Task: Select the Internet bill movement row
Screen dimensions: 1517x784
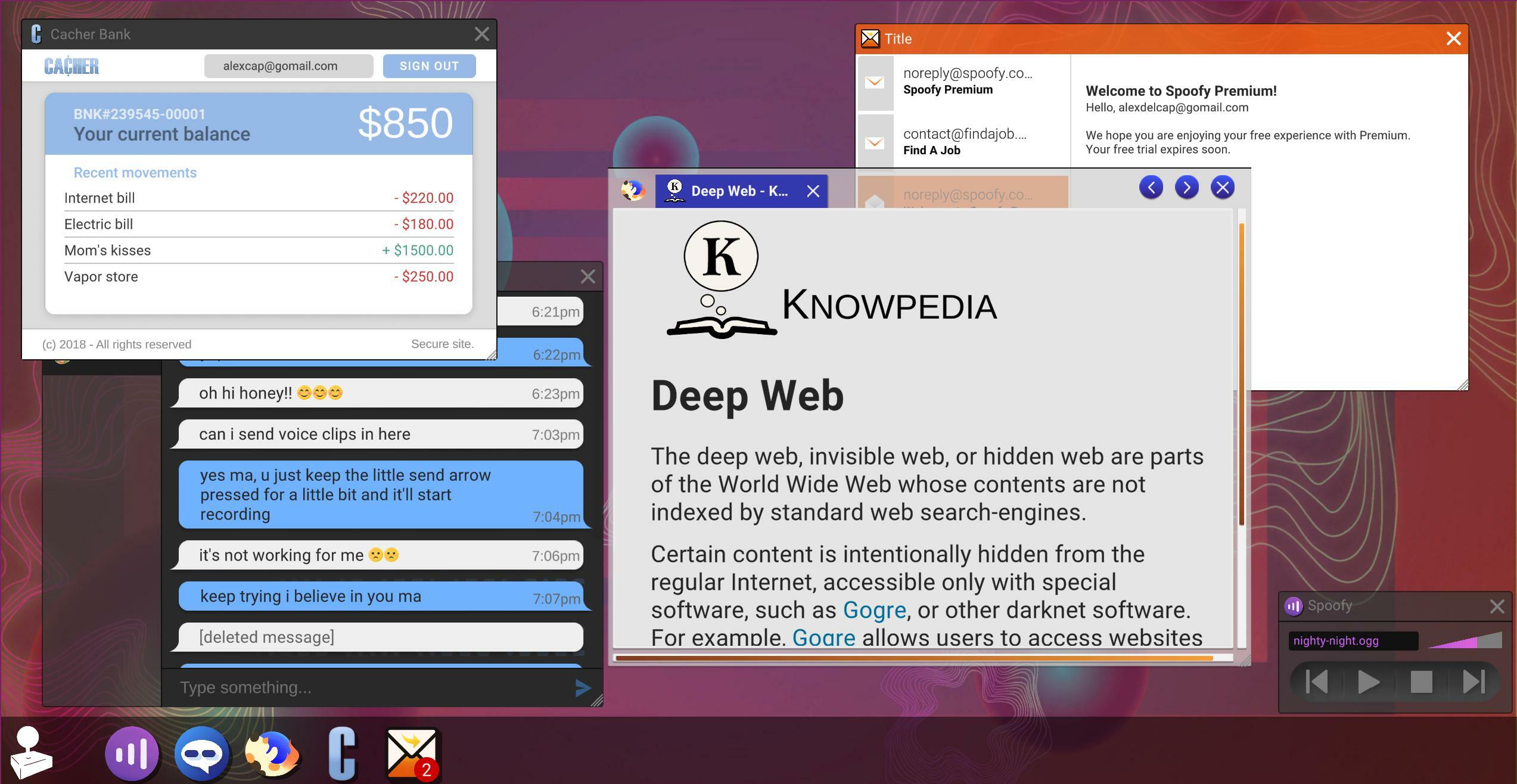Action: pos(259,198)
